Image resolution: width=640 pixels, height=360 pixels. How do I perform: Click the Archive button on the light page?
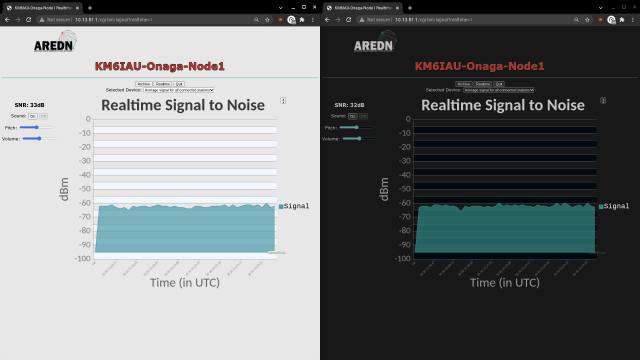tap(144, 84)
